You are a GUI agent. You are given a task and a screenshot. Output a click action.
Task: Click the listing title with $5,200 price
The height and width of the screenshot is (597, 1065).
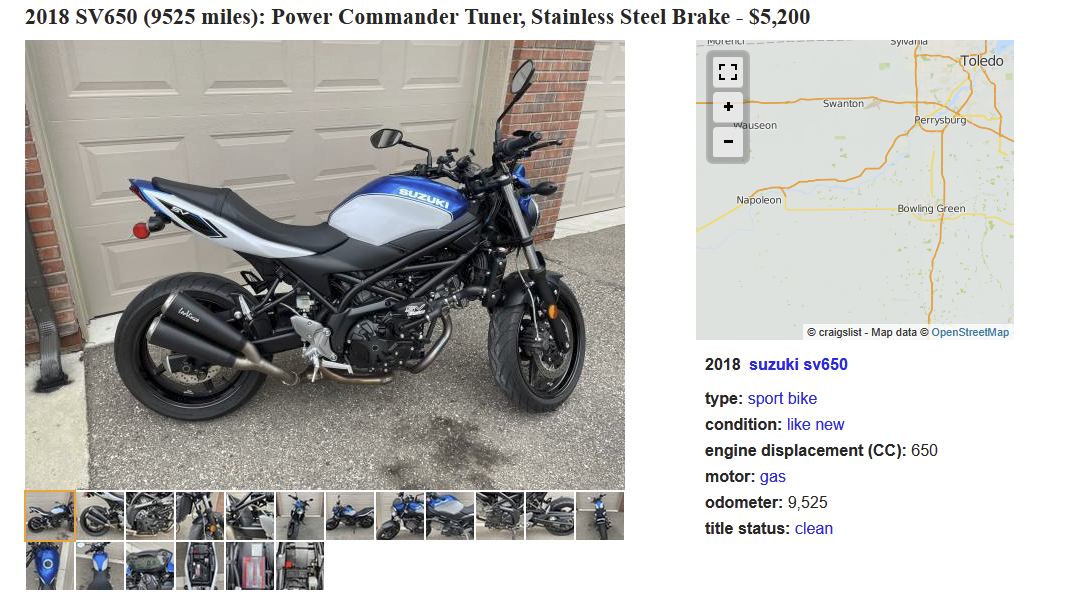point(418,17)
